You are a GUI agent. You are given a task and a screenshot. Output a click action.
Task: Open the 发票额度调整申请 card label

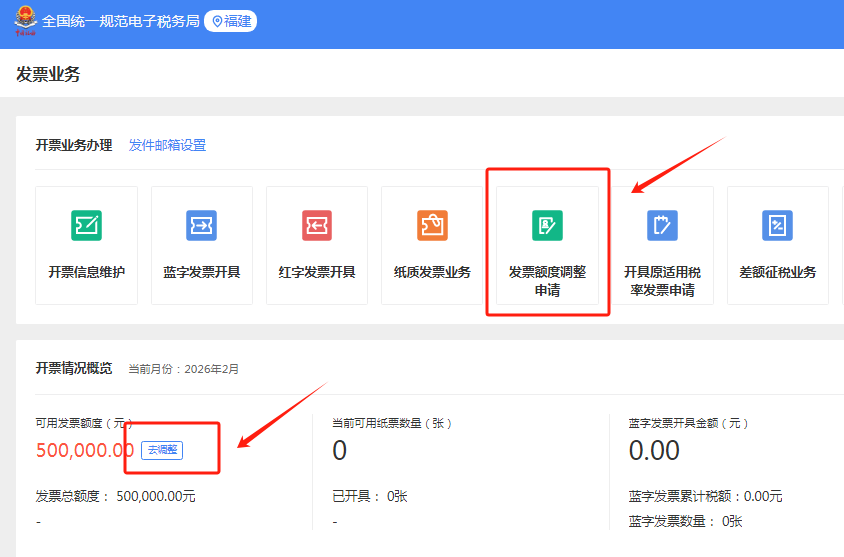pos(547,281)
